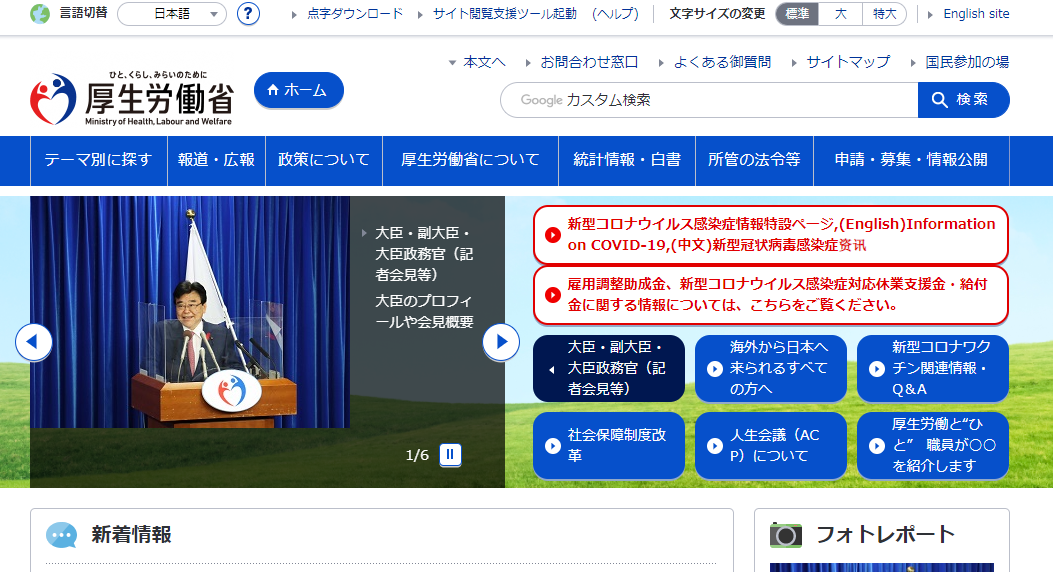Screen dimensions: 1053x572
Task: Click the 新着情報 speech bubble icon
Action: (x=62, y=535)
